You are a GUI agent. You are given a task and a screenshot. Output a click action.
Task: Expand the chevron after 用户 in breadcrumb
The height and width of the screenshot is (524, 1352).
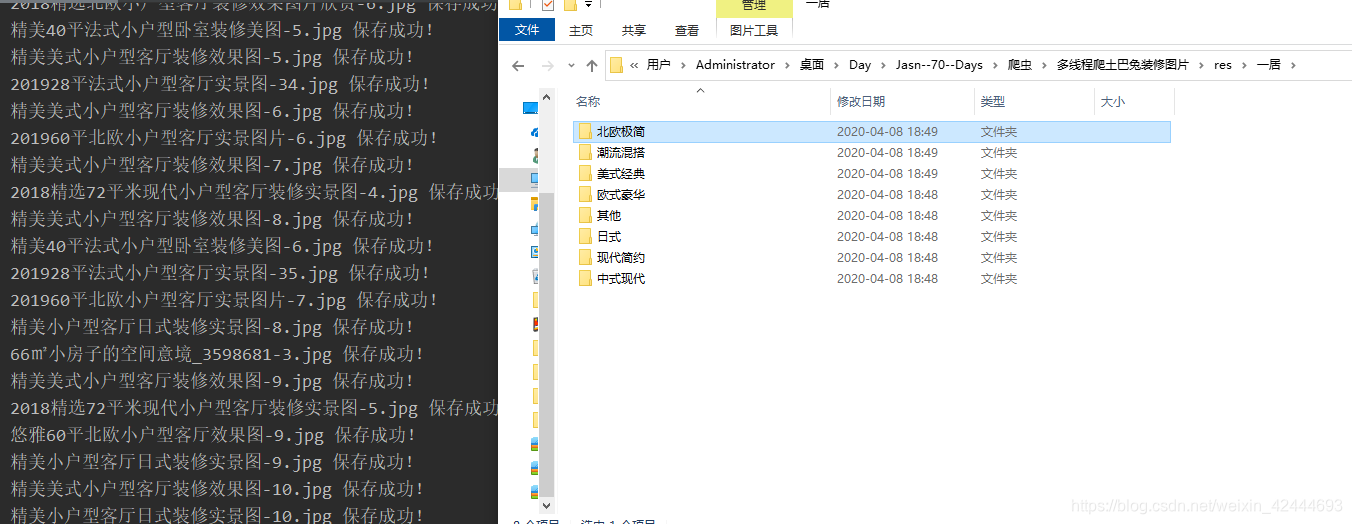coord(684,65)
